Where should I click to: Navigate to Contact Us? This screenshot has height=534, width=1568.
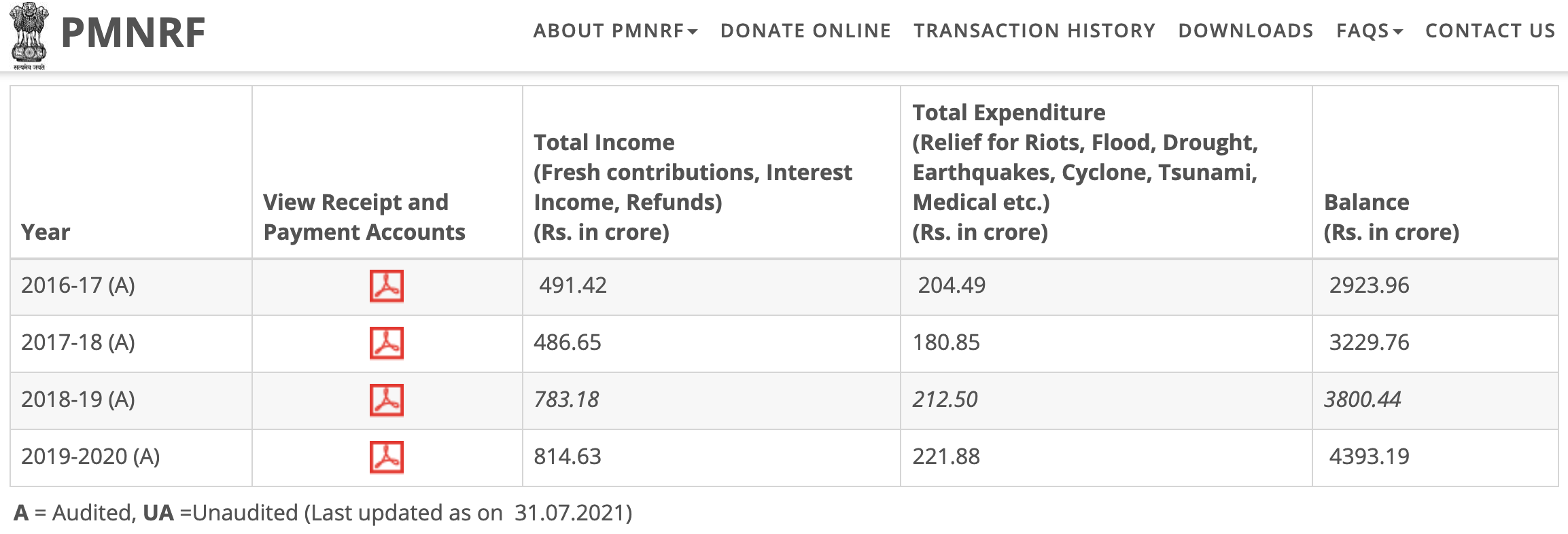[1490, 31]
